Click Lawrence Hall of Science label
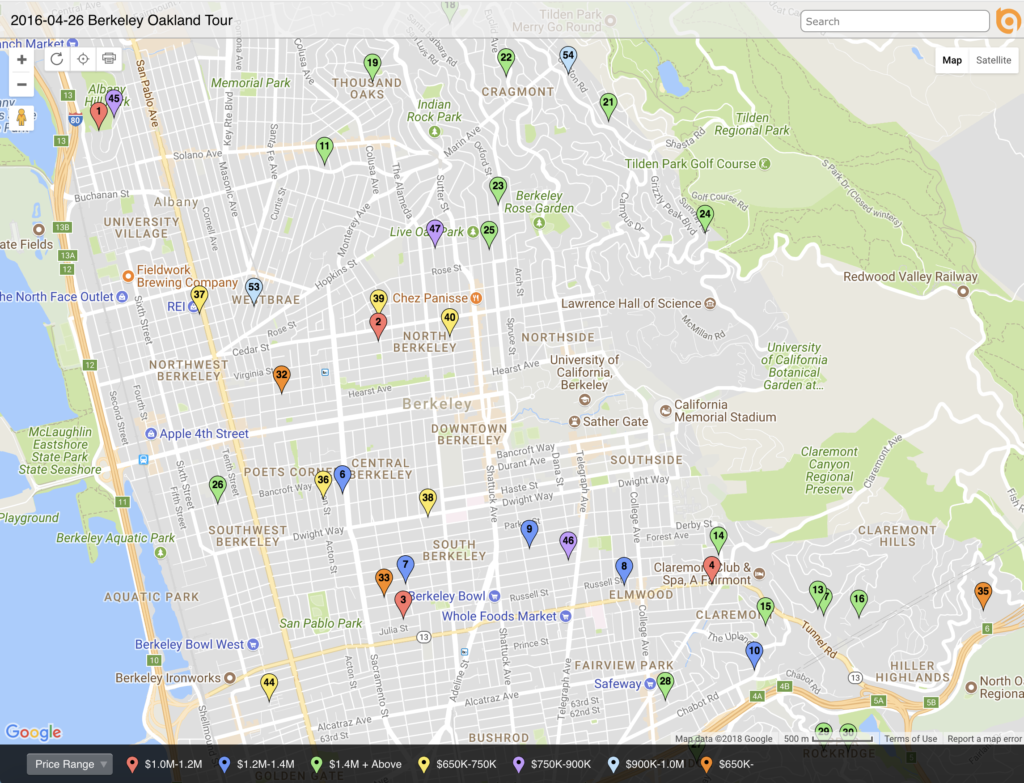 click(x=631, y=303)
